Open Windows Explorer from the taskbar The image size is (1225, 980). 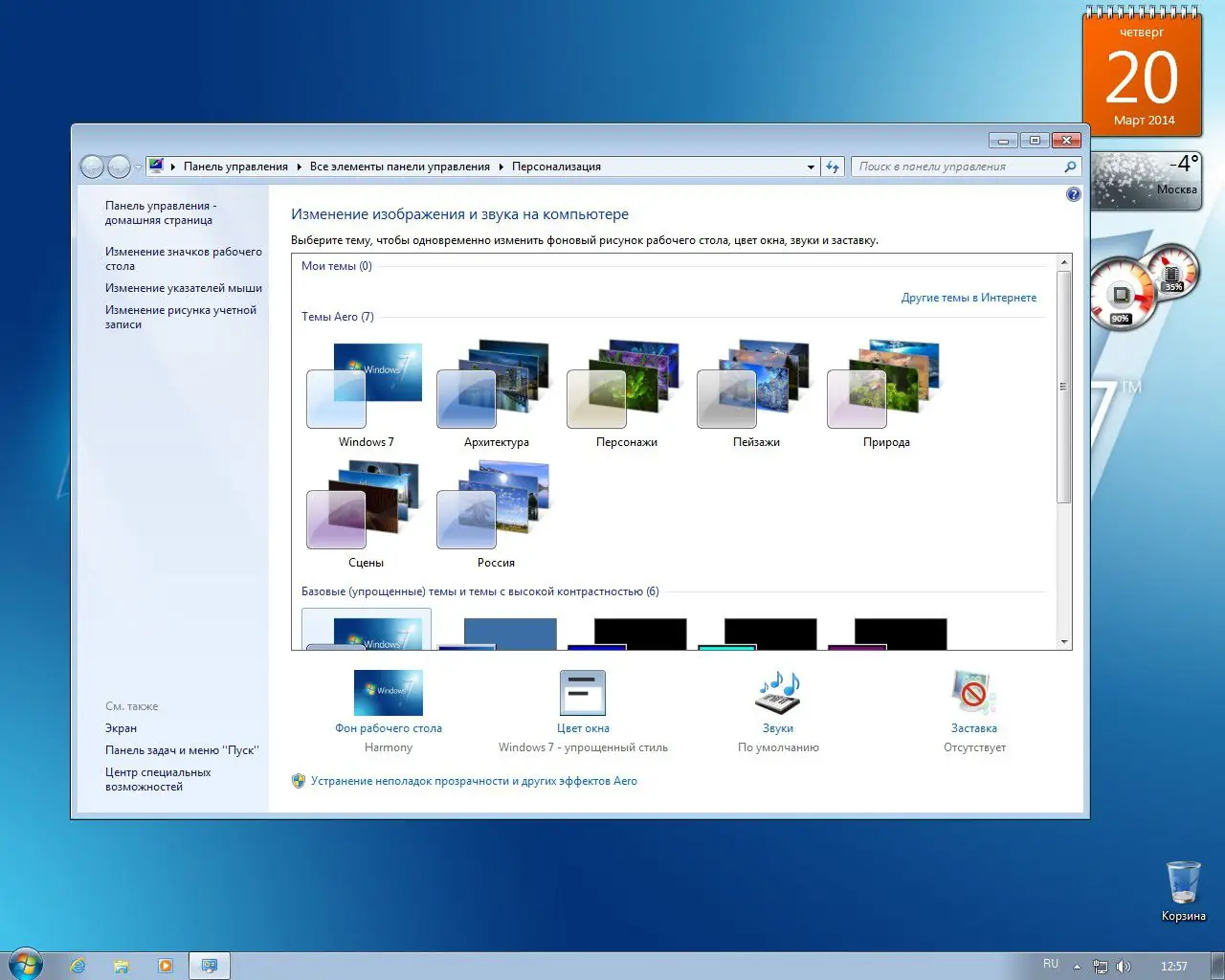pyautogui.click(x=122, y=966)
